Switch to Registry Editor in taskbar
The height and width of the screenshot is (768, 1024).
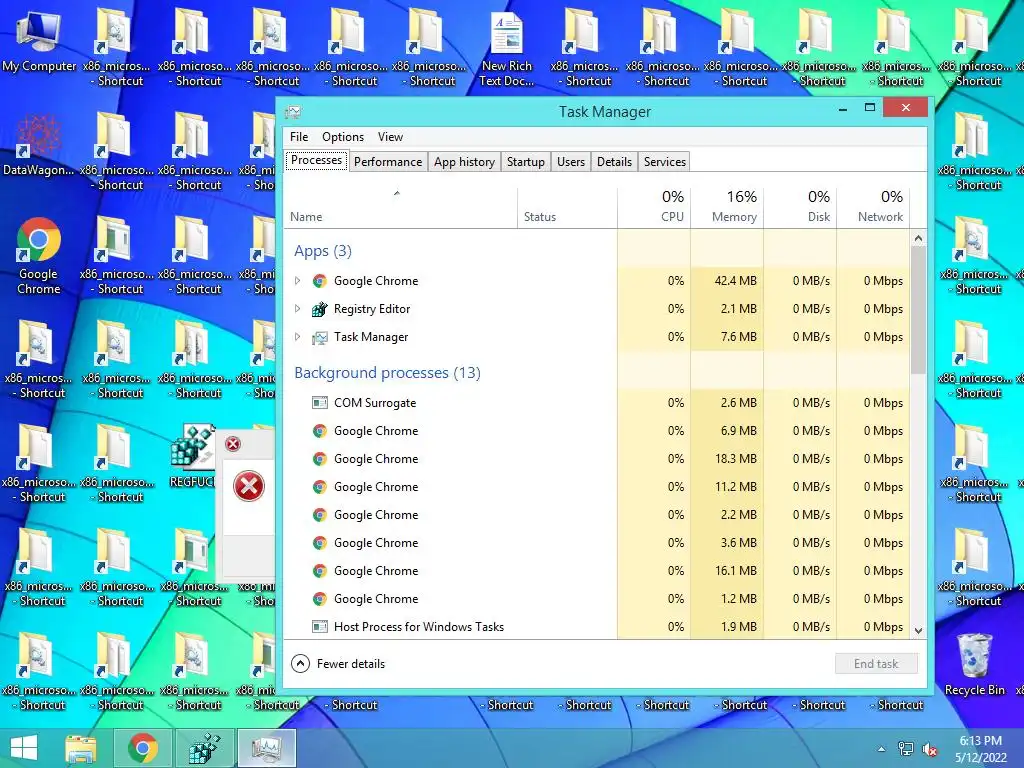tap(204, 748)
